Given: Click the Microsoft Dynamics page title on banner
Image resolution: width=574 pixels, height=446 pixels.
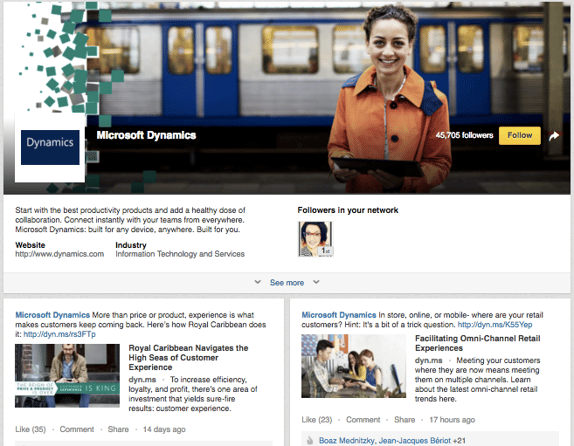Looking at the screenshot, I should pyautogui.click(x=146, y=135).
